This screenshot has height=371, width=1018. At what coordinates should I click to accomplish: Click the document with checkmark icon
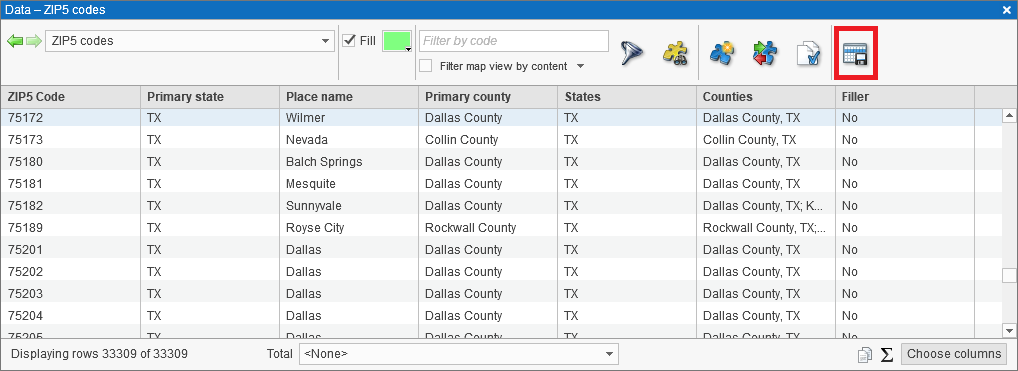tap(808, 53)
